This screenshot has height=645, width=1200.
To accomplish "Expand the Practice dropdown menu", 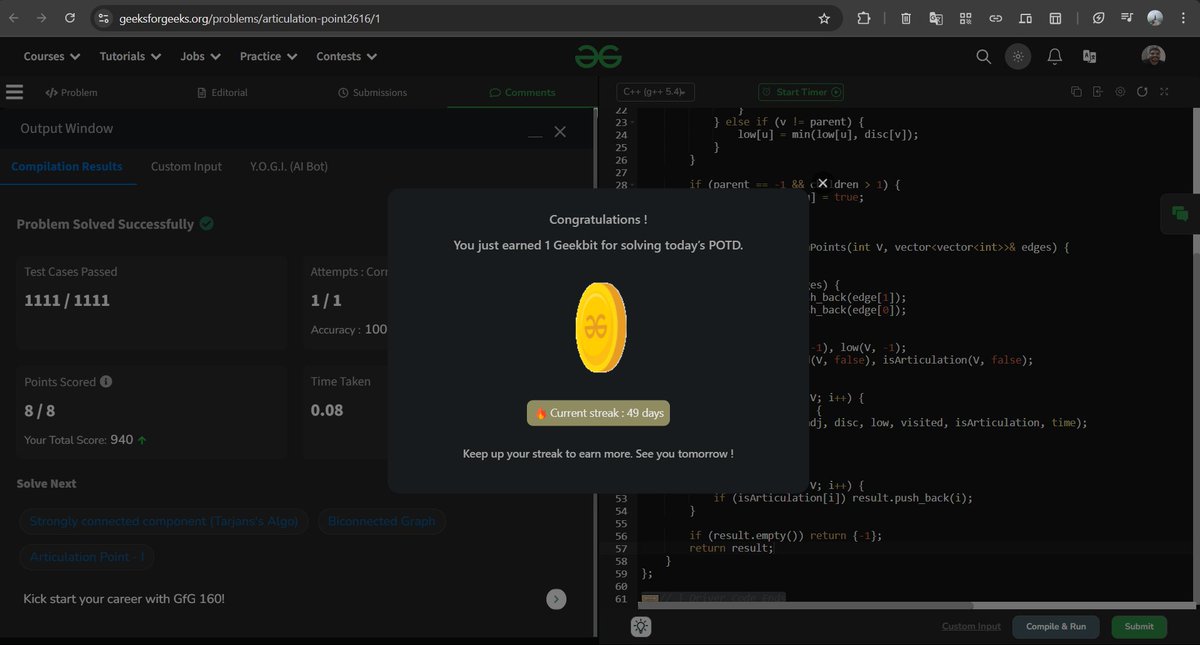I will point(268,57).
